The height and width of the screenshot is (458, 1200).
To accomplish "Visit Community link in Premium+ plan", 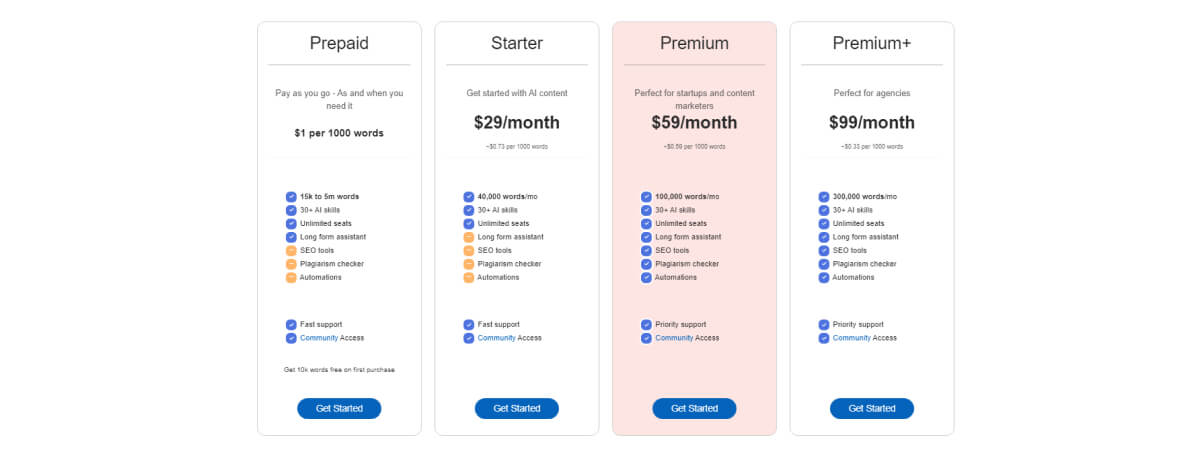I will click(852, 338).
